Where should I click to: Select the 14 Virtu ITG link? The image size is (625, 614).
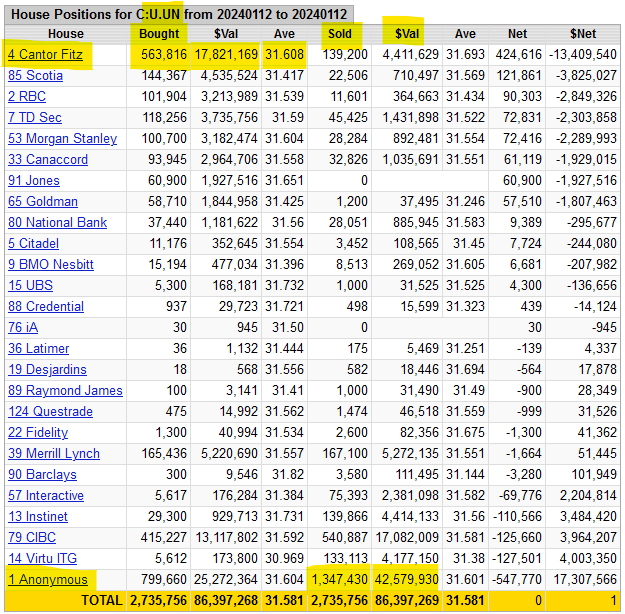point(42,559)
